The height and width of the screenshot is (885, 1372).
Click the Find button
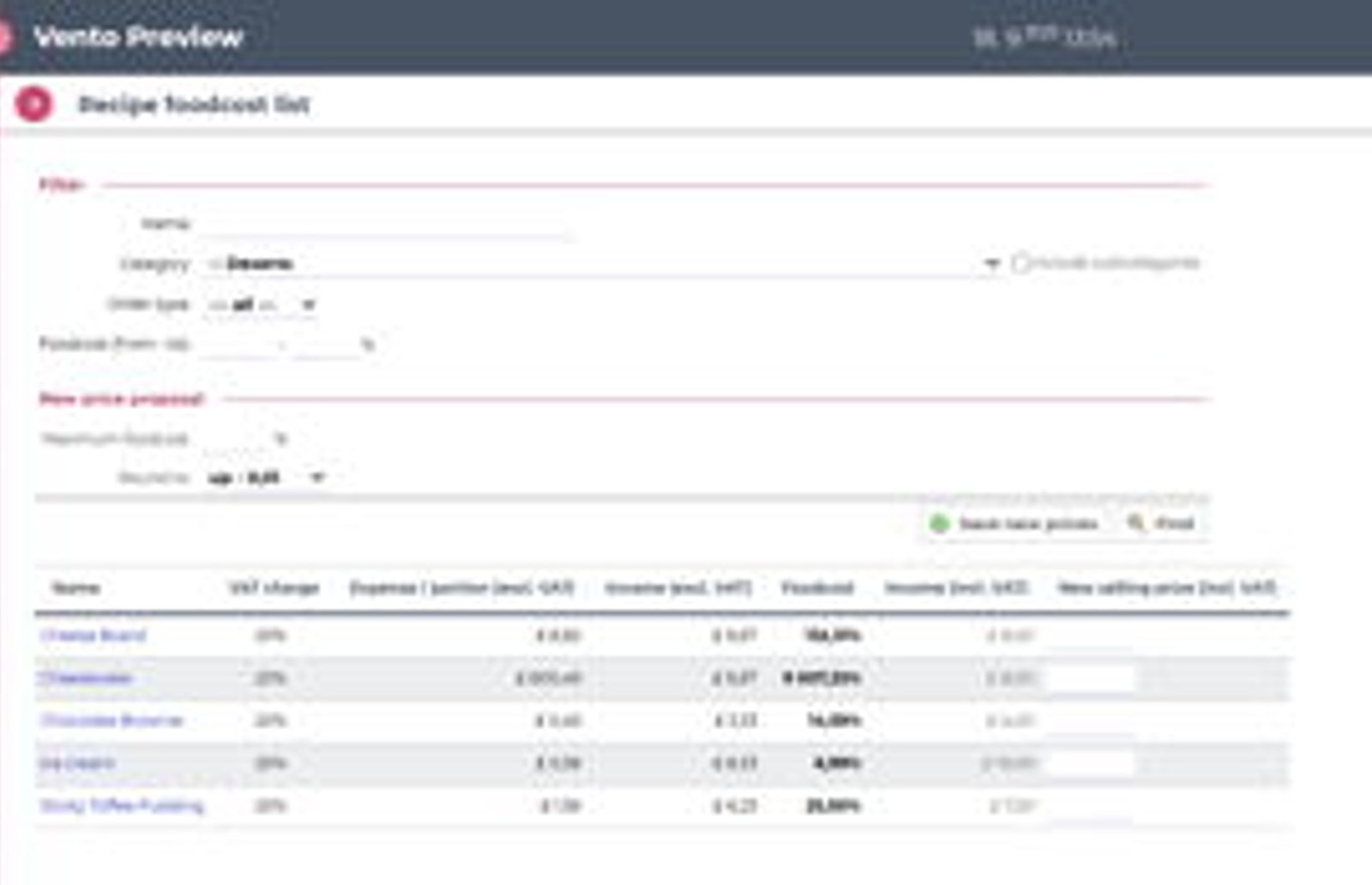pyautogui.click(x=1162, y=523)
